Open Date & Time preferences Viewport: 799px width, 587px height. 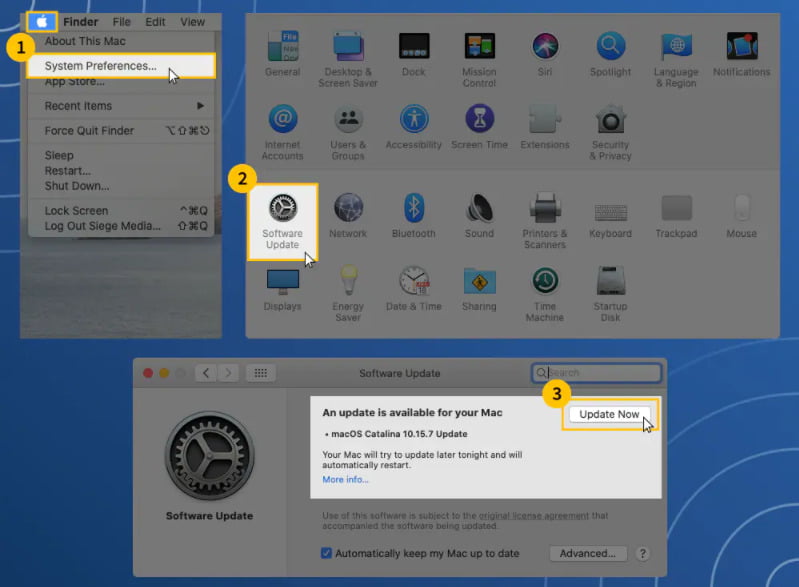pyautogui.click(x=414, y=280)
